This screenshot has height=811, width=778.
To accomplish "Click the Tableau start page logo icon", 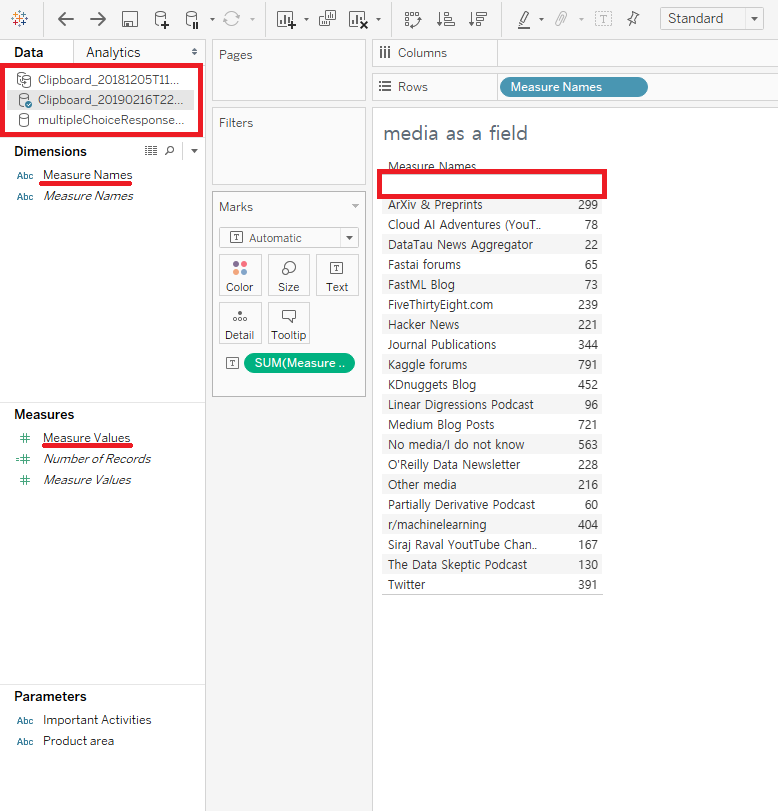I will click(20, 19).
